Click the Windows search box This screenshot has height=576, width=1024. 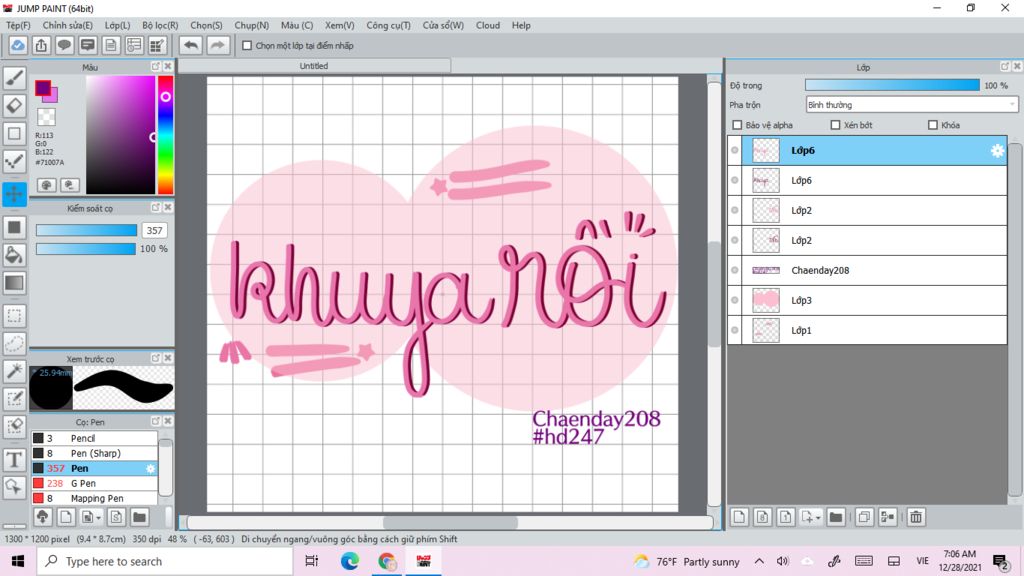(165, 561)
